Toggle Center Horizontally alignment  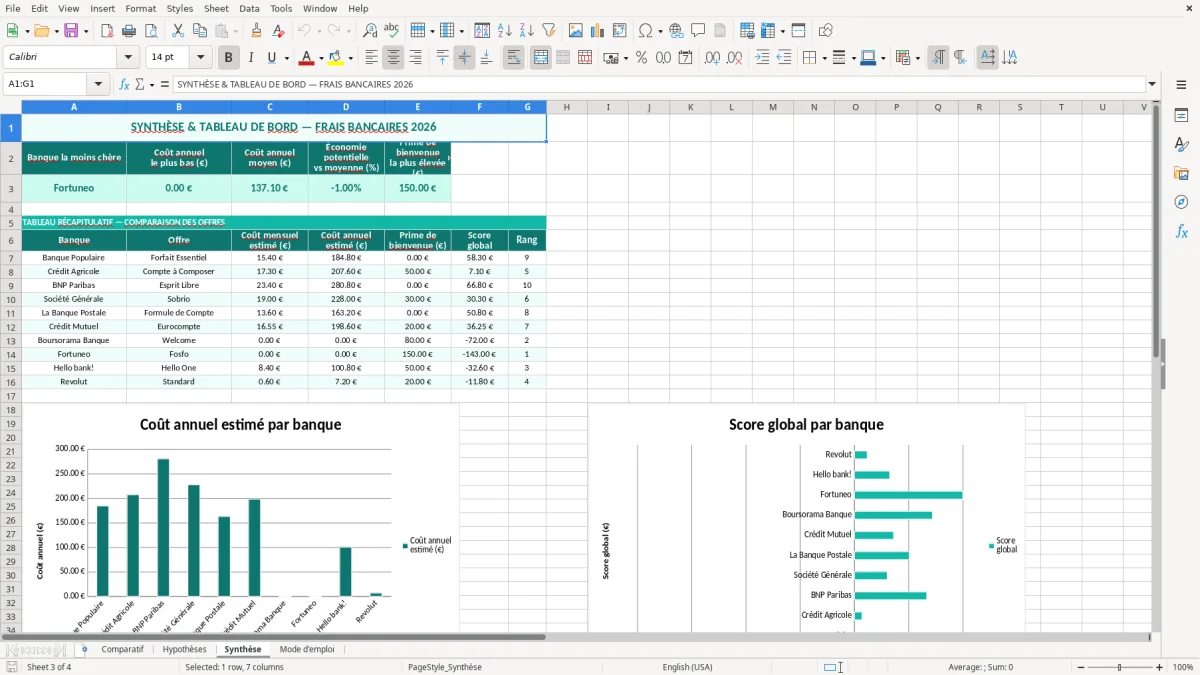coord(393,58)
